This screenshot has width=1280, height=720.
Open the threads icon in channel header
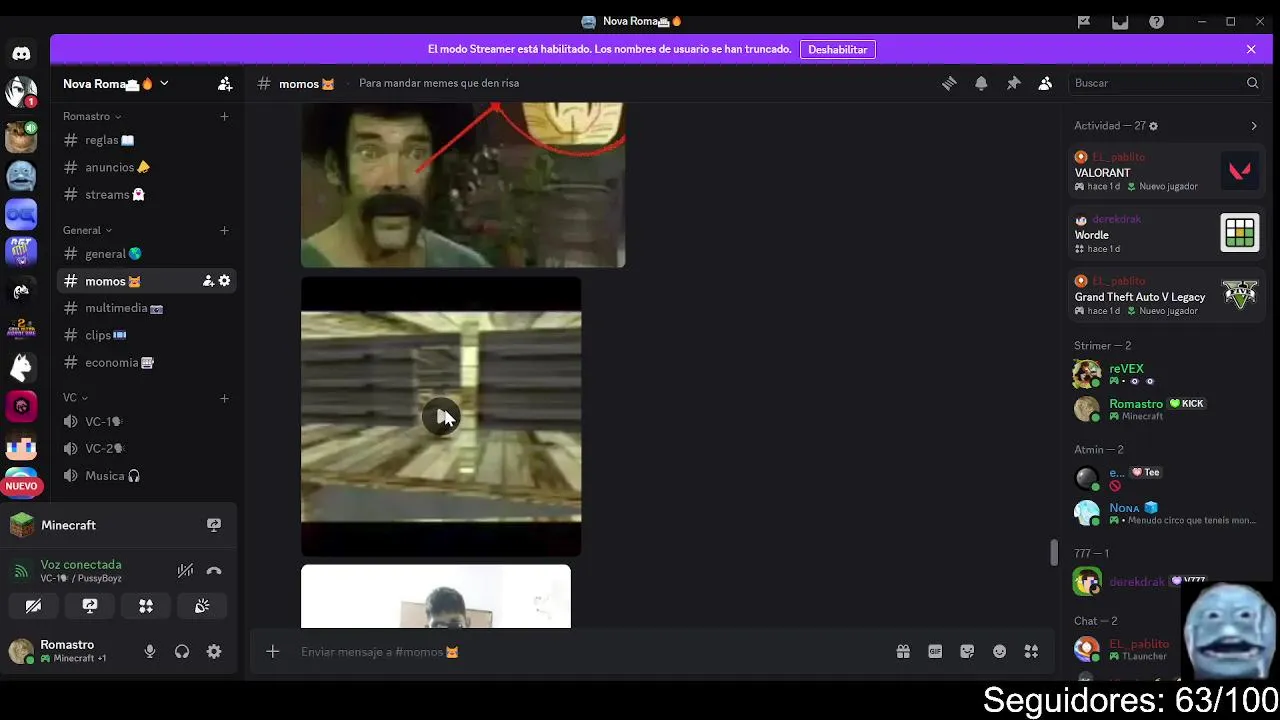[x=949, y=84]
